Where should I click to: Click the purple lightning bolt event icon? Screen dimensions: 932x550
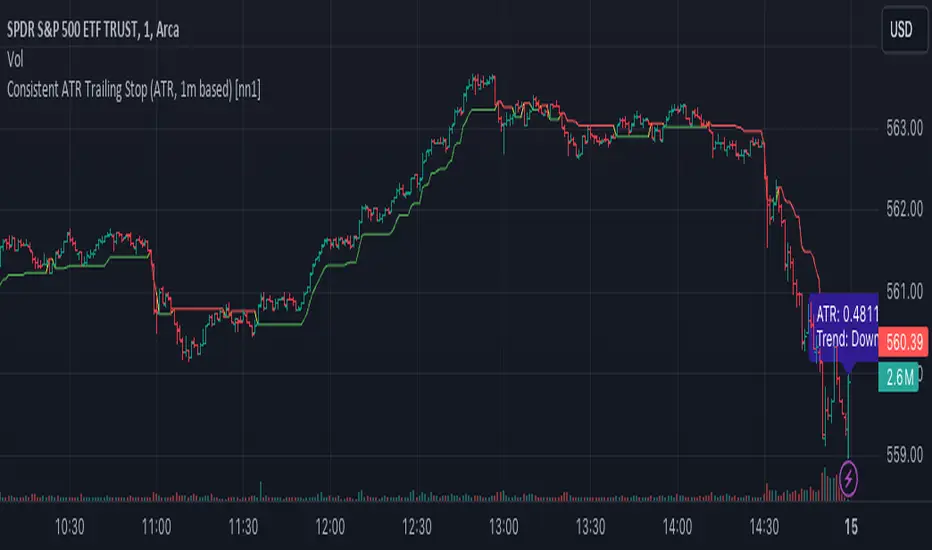(848, 478)
